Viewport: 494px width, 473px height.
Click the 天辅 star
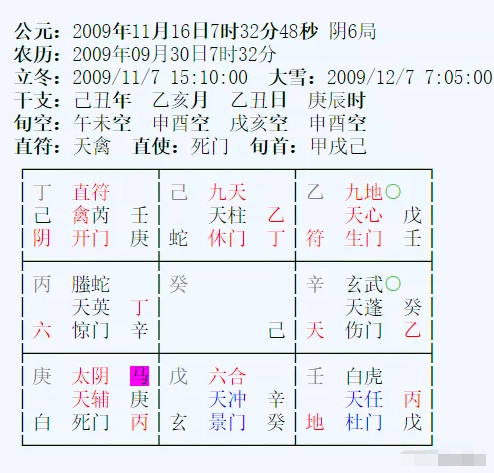pos(91,399)
